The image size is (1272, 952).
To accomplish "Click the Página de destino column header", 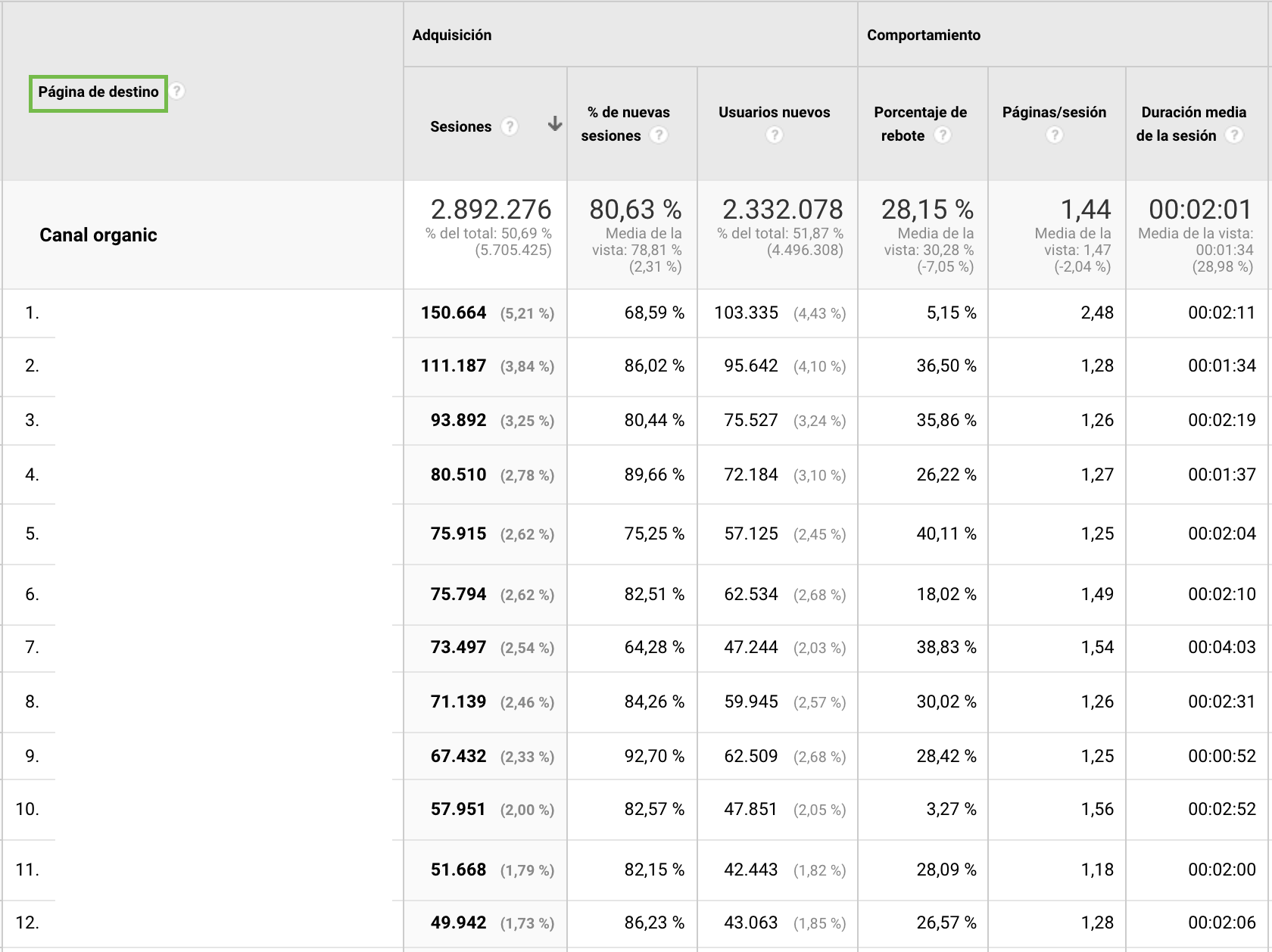I will 98,92.
